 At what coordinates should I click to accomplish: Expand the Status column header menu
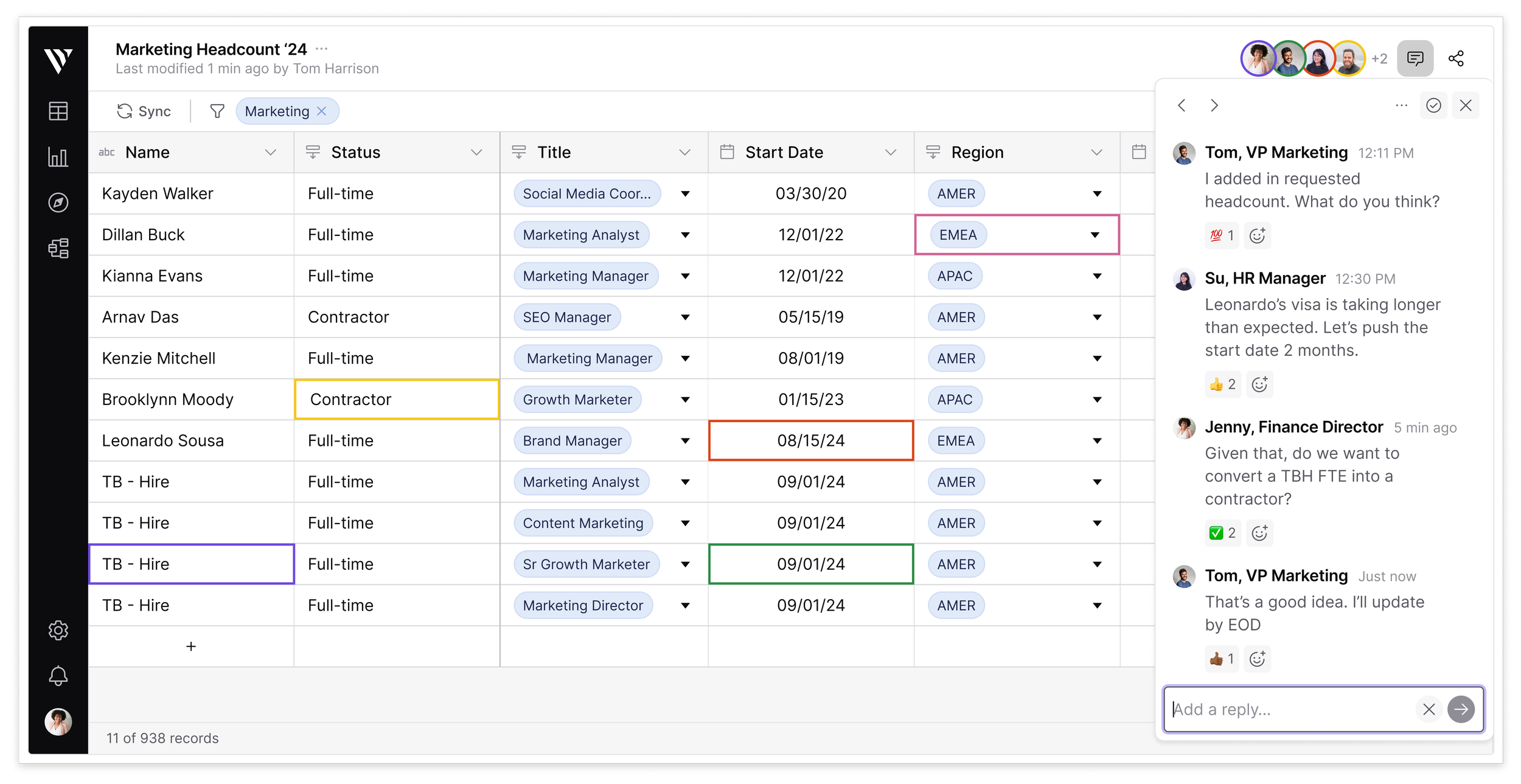tap(476, 153)
